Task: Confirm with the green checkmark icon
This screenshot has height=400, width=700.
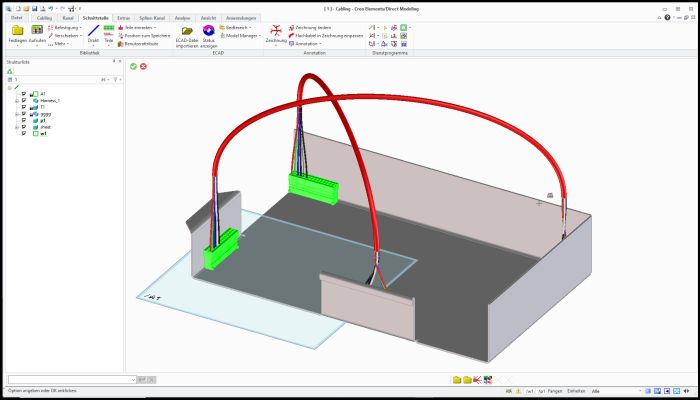Action: [x=133, y=66]
